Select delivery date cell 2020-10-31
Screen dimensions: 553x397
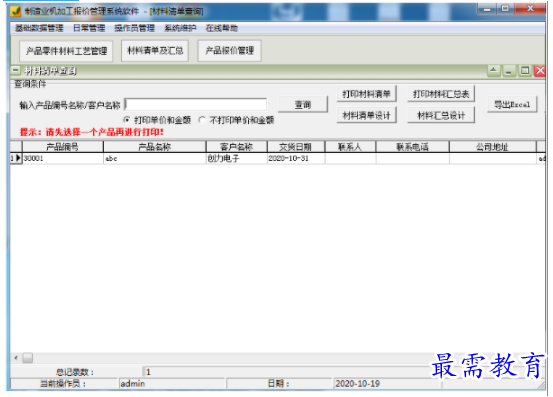[x=296, y=158]
